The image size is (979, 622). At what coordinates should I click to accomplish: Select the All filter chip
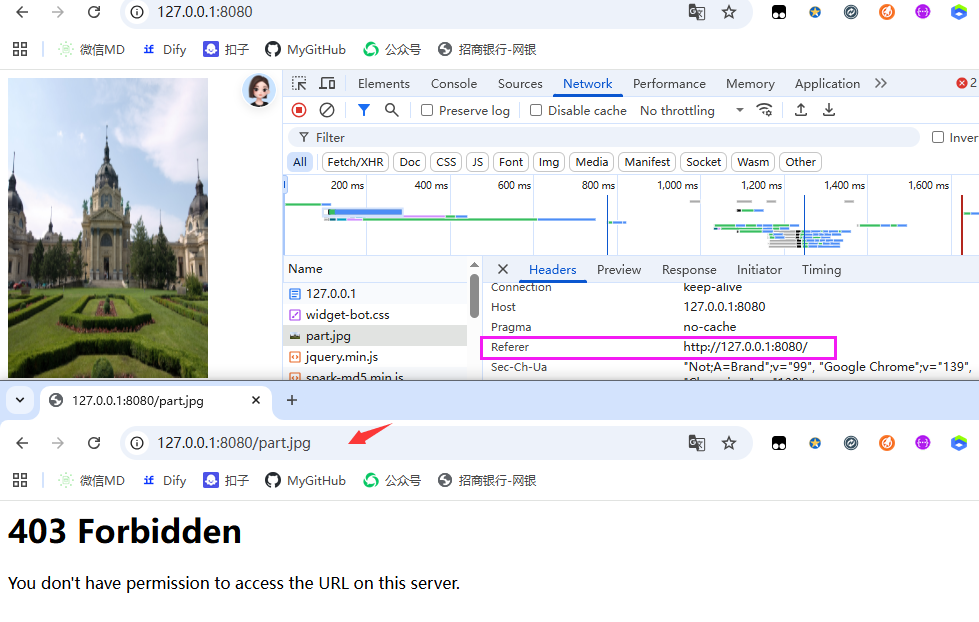coord(300,162)
